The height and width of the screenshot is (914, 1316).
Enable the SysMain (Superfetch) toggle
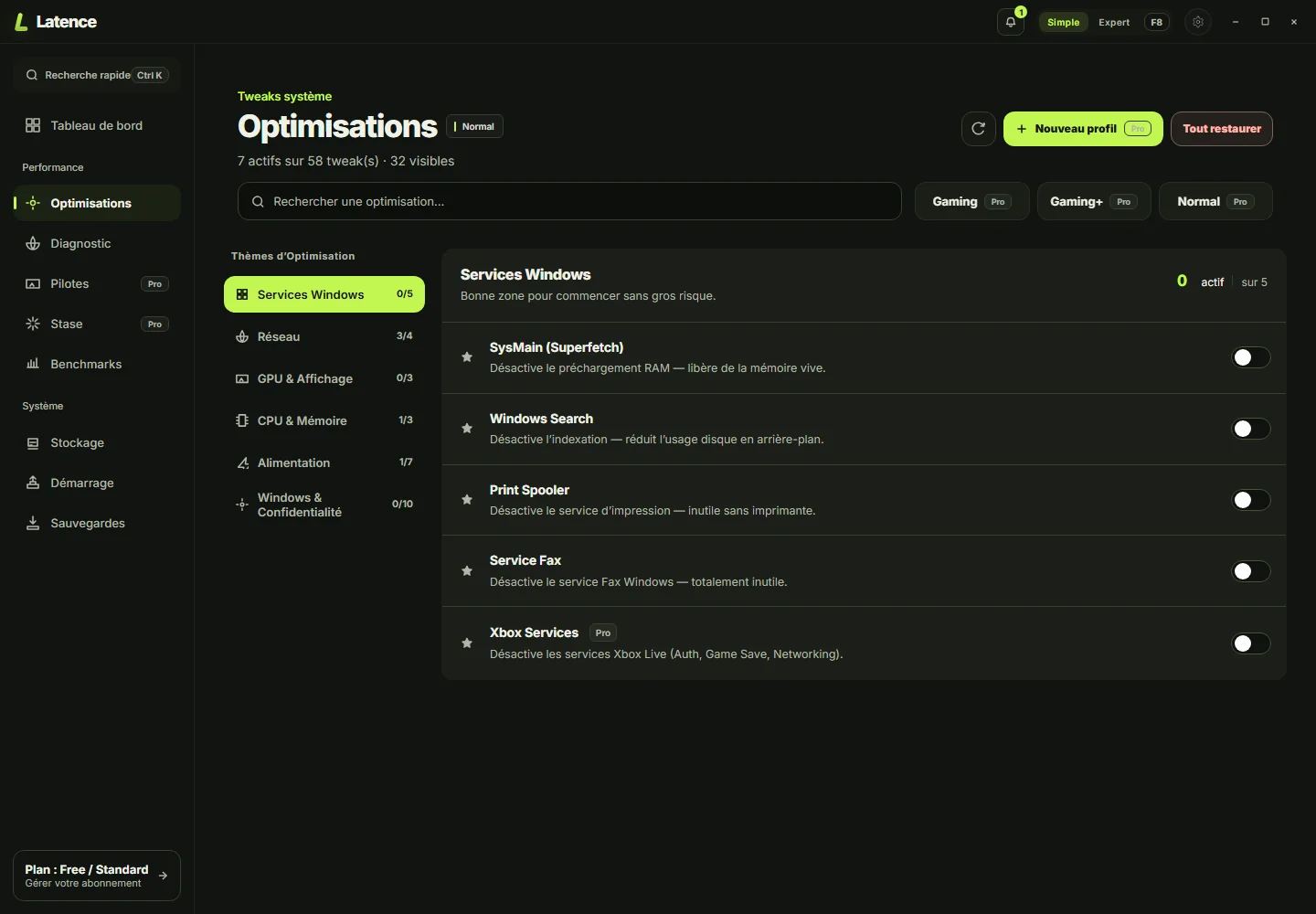(x=1250, y=357)
